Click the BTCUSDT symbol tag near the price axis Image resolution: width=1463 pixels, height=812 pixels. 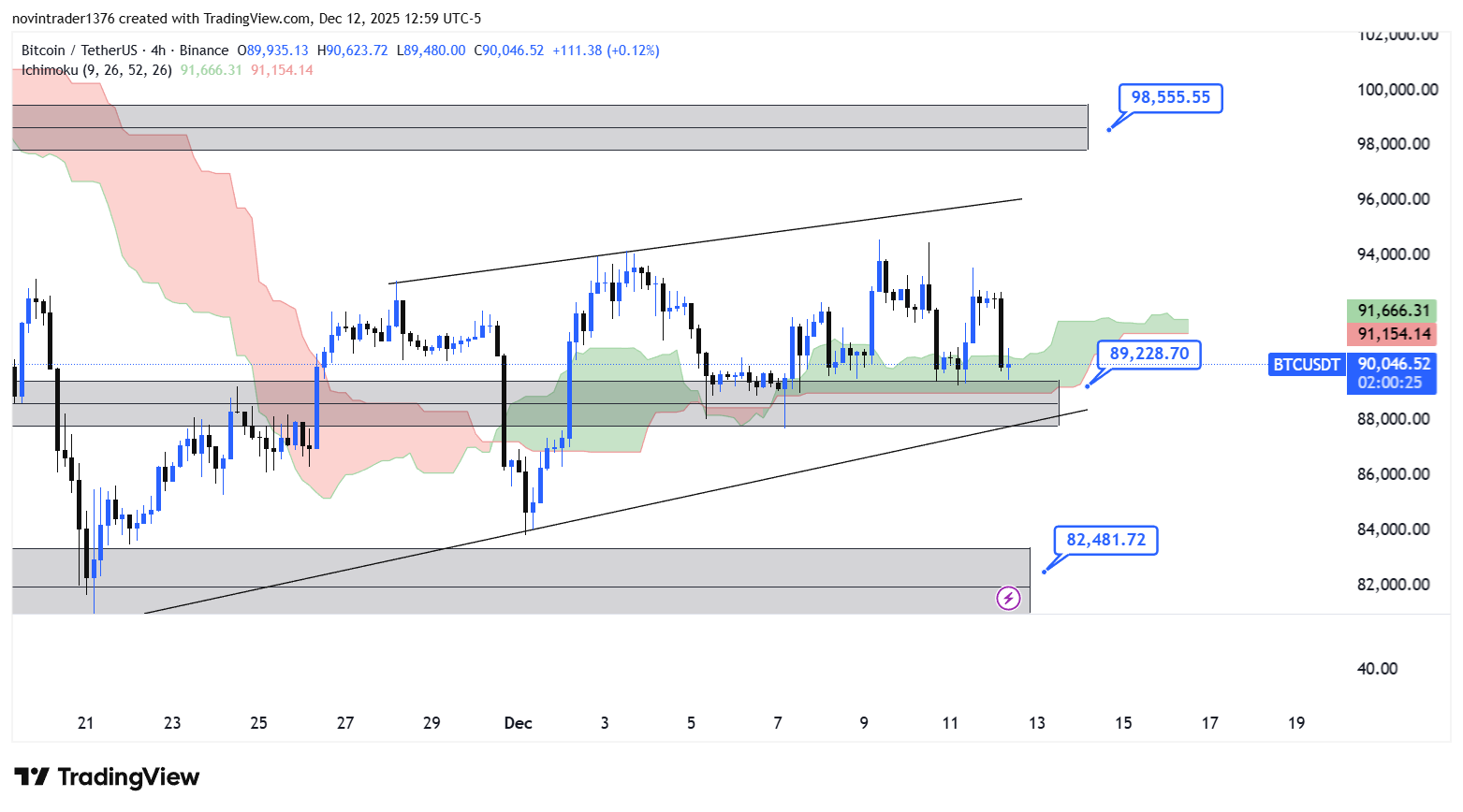(x=1306, y=365)
